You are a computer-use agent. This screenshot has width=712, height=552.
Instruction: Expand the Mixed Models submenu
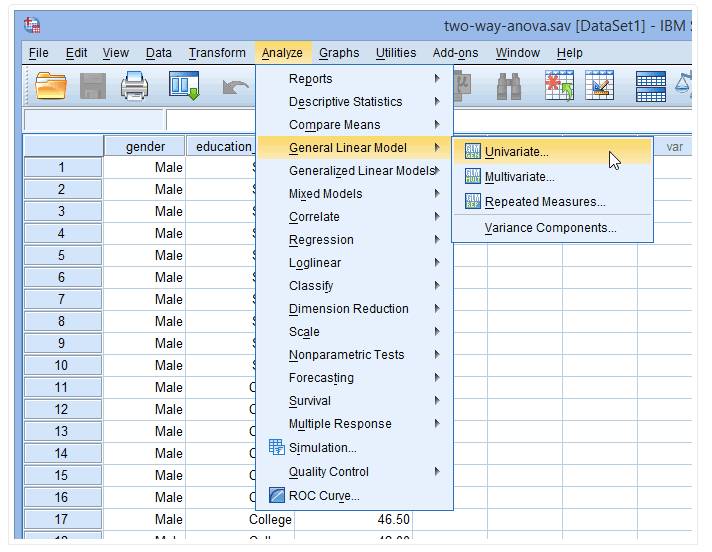click(355, 194)
